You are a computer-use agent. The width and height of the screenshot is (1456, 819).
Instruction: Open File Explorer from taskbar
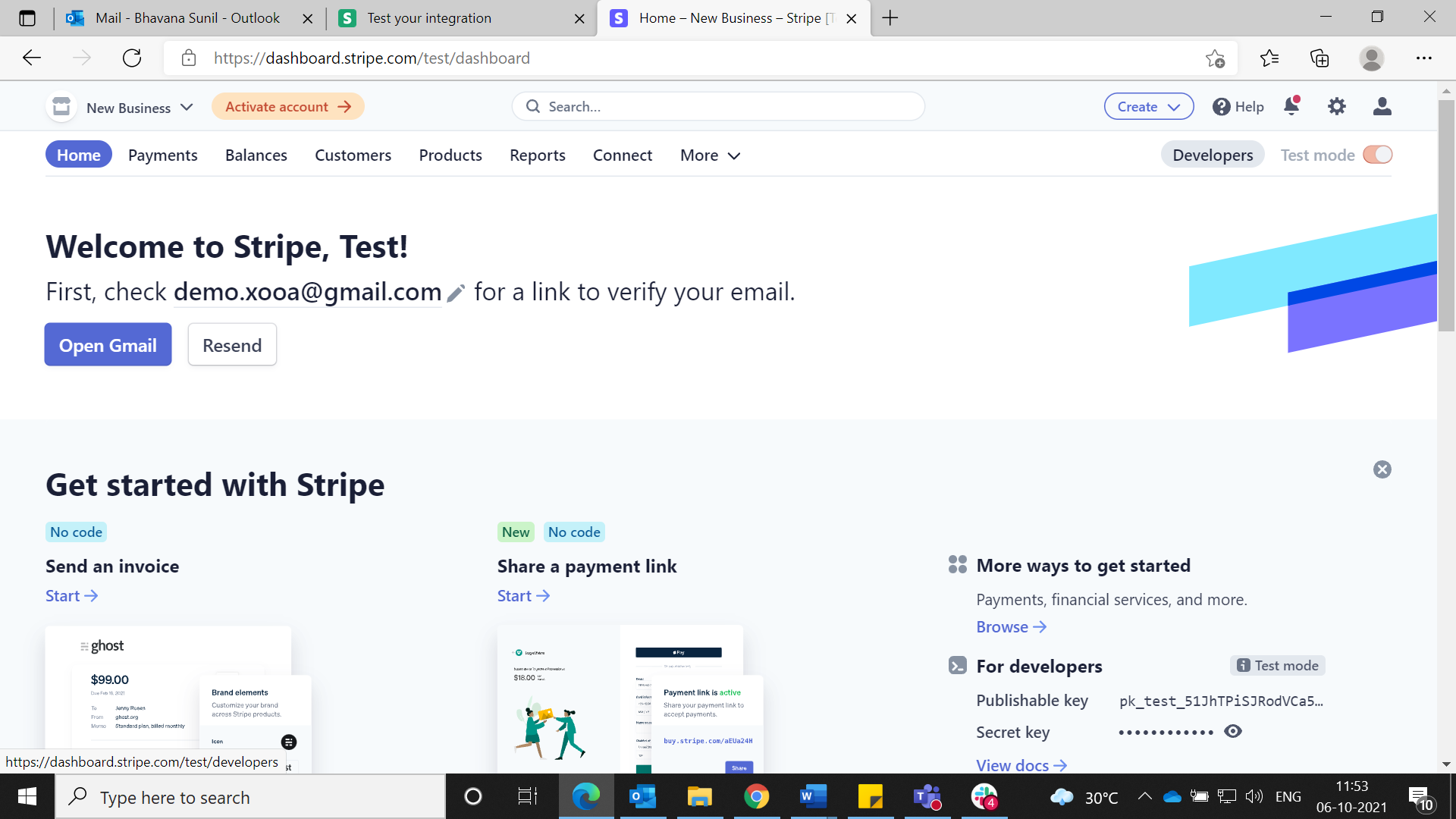click(699, 797)
